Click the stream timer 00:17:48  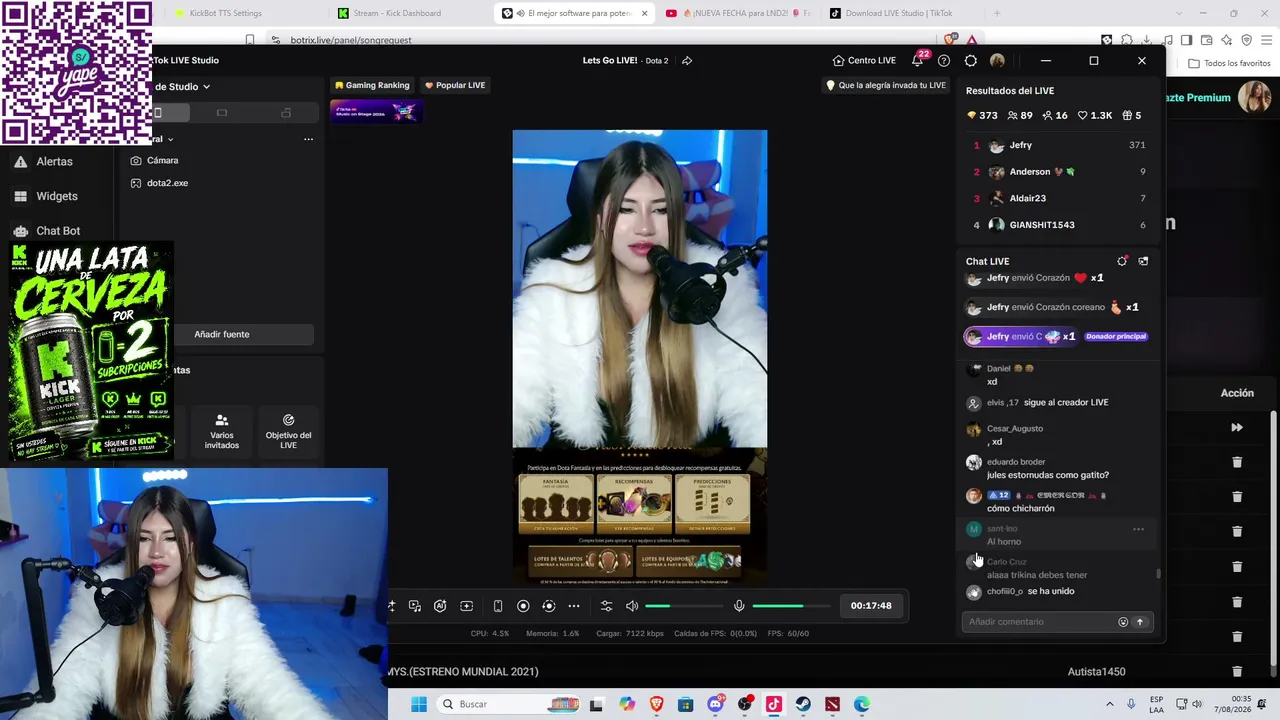pos(871,606)
